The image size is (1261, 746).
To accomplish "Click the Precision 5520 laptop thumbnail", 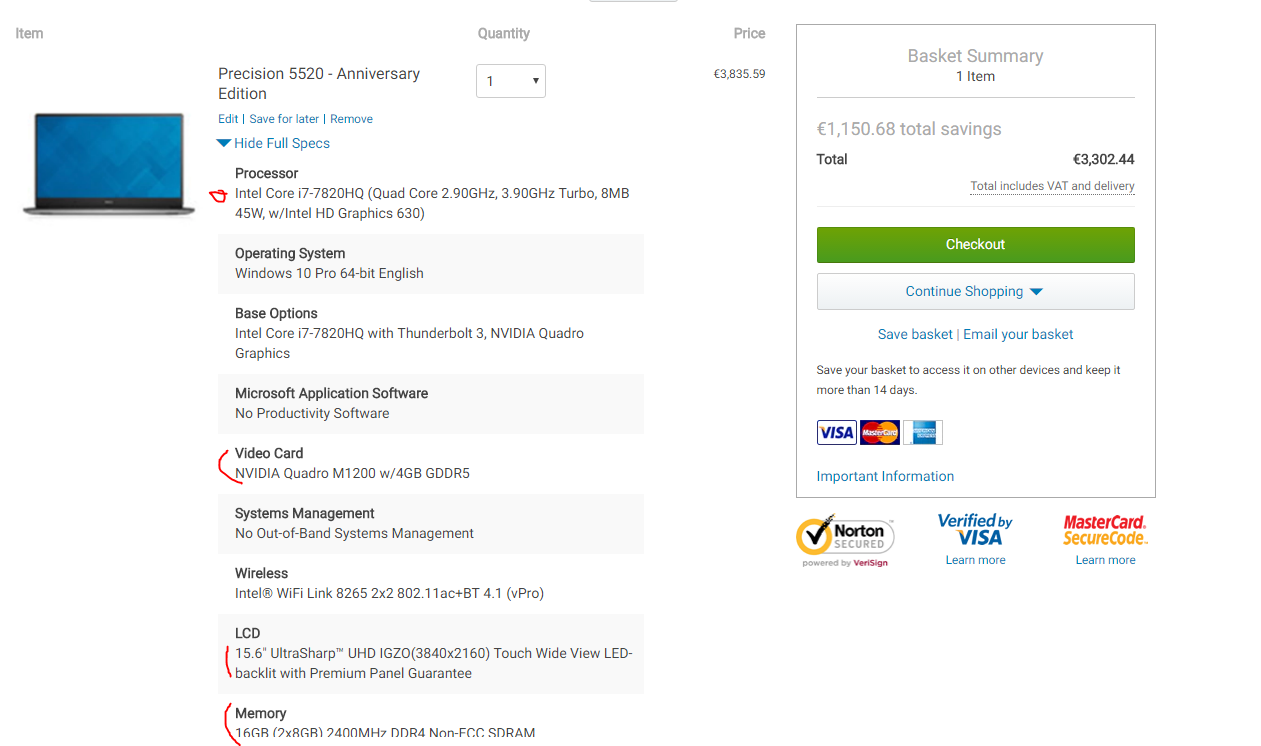I will point(109,164).
